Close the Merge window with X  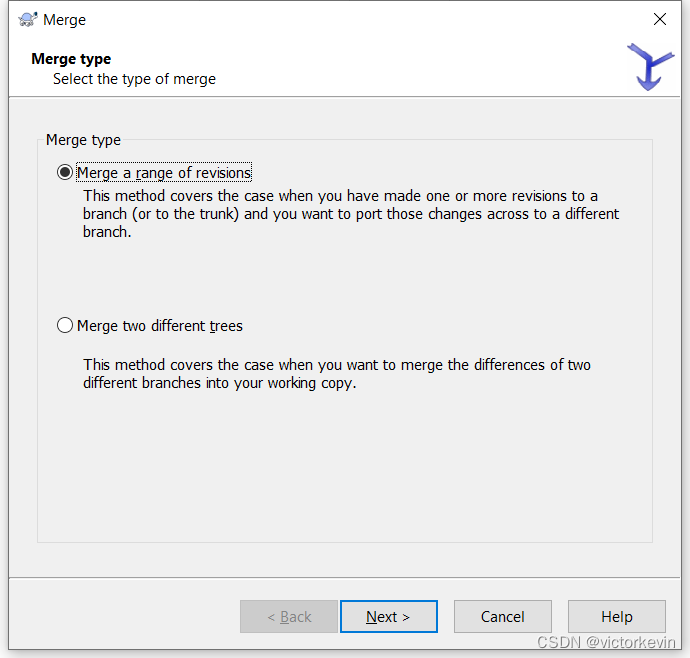(660, 19)
